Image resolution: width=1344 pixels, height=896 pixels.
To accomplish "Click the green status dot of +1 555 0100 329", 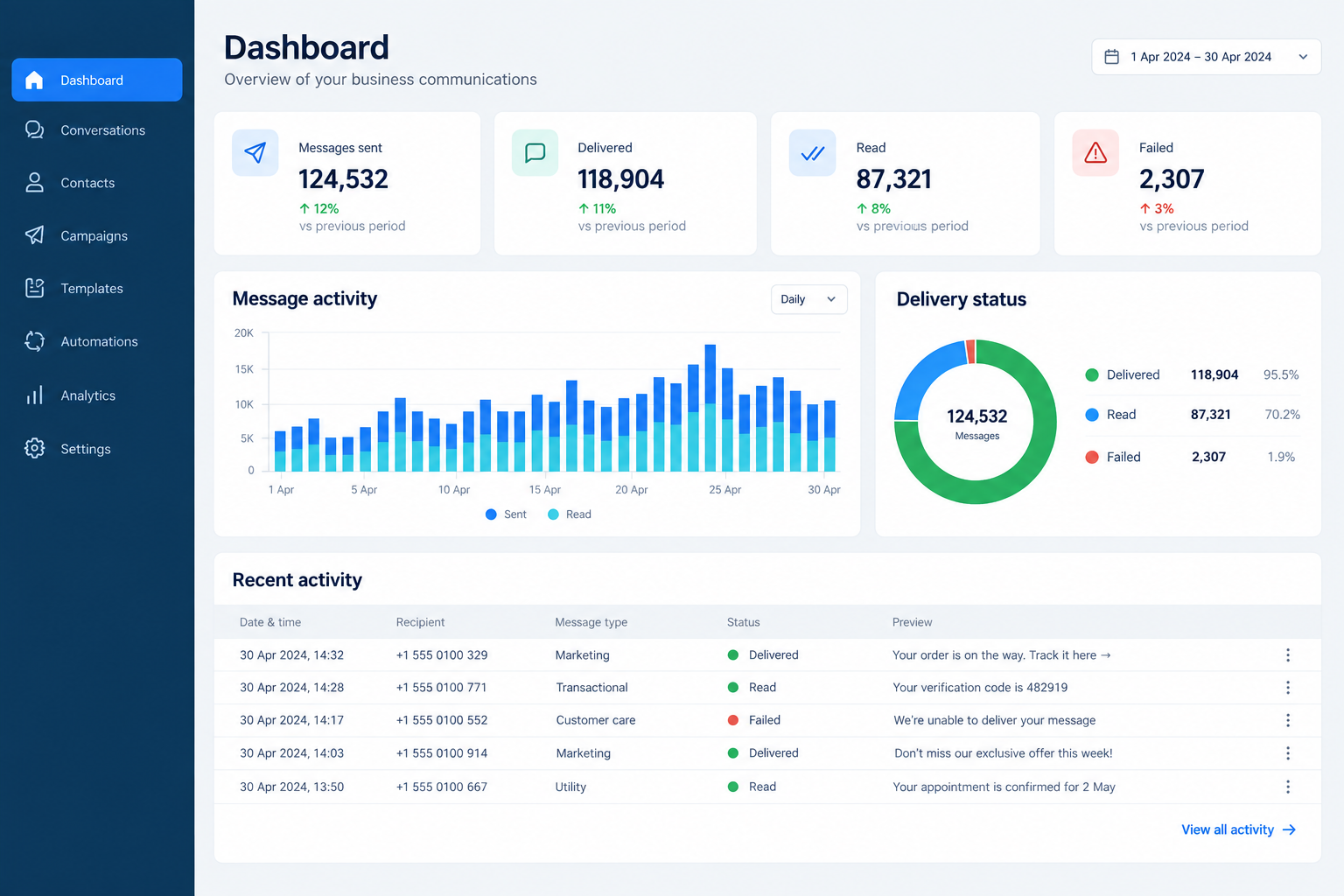I will [733, 655].
